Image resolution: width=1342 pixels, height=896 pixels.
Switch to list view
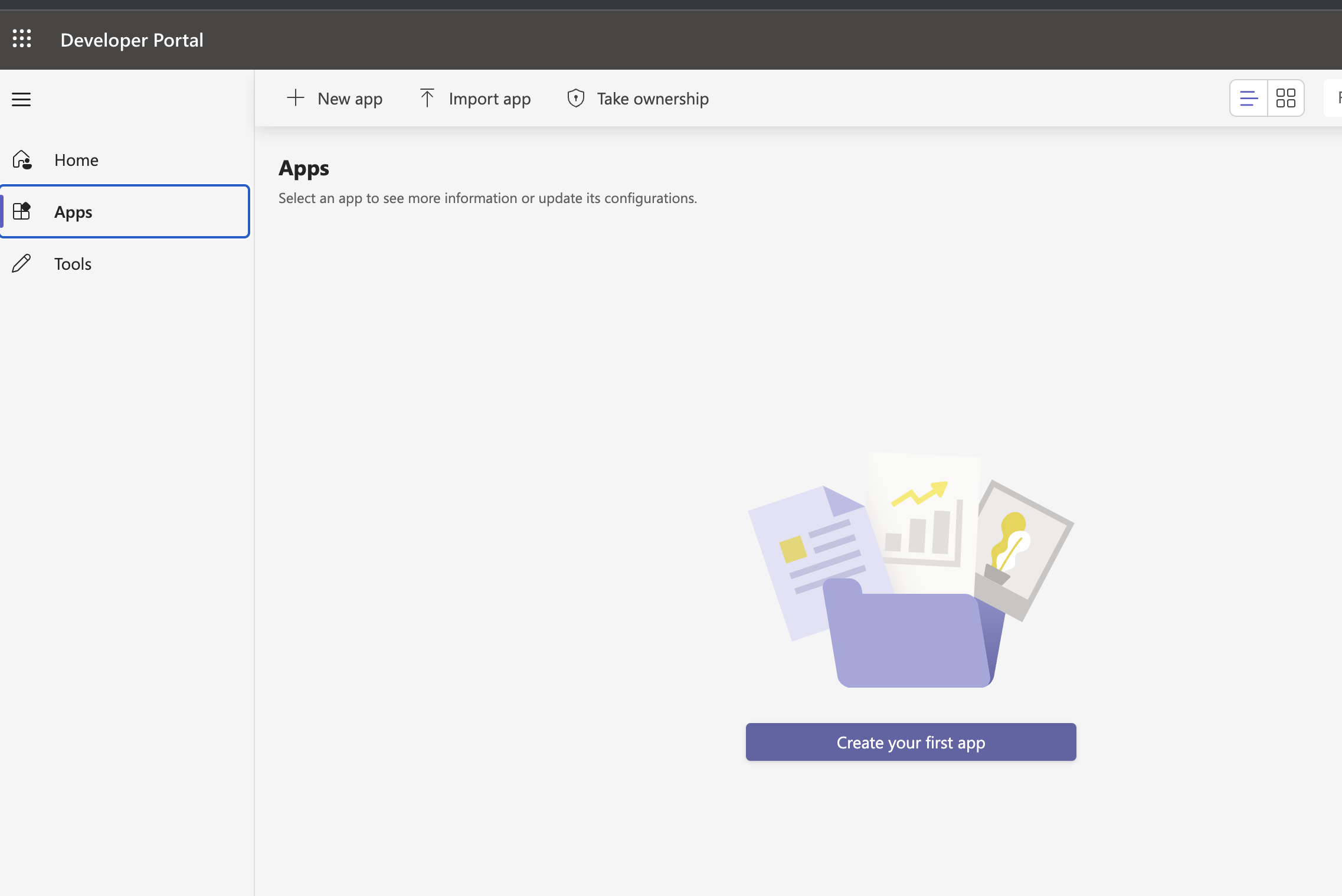[x=1249, y=98]
